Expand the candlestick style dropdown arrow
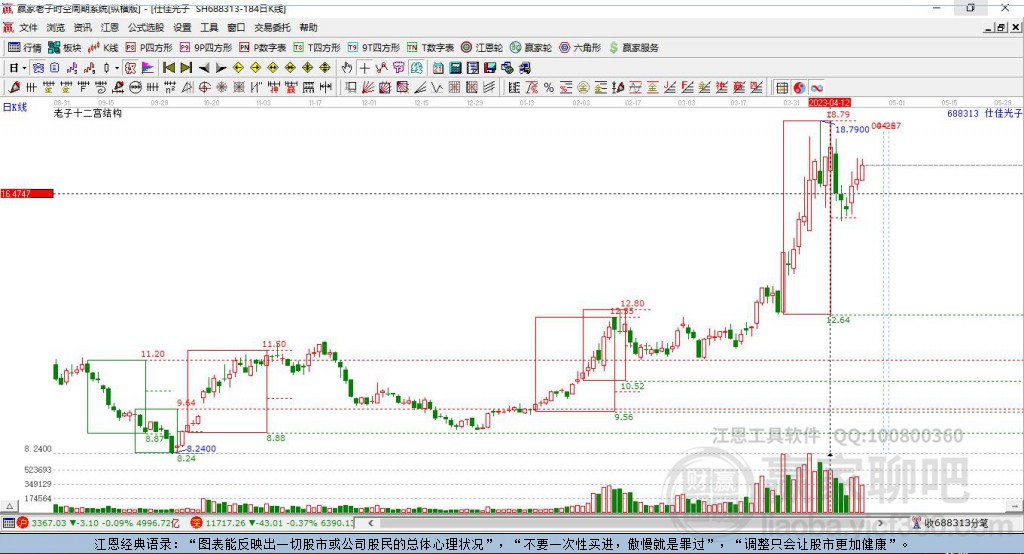 pyautogui.click(x=117, y=68)
